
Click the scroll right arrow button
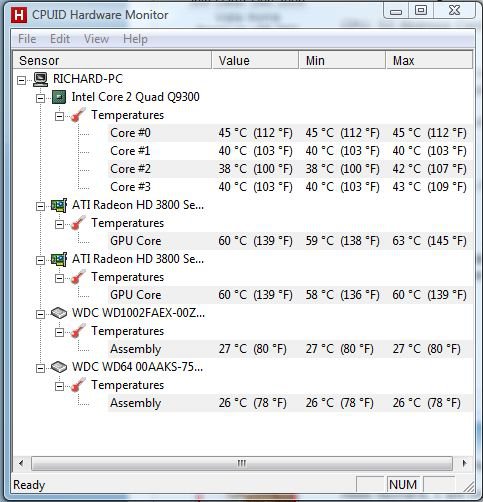click(464, 464)
